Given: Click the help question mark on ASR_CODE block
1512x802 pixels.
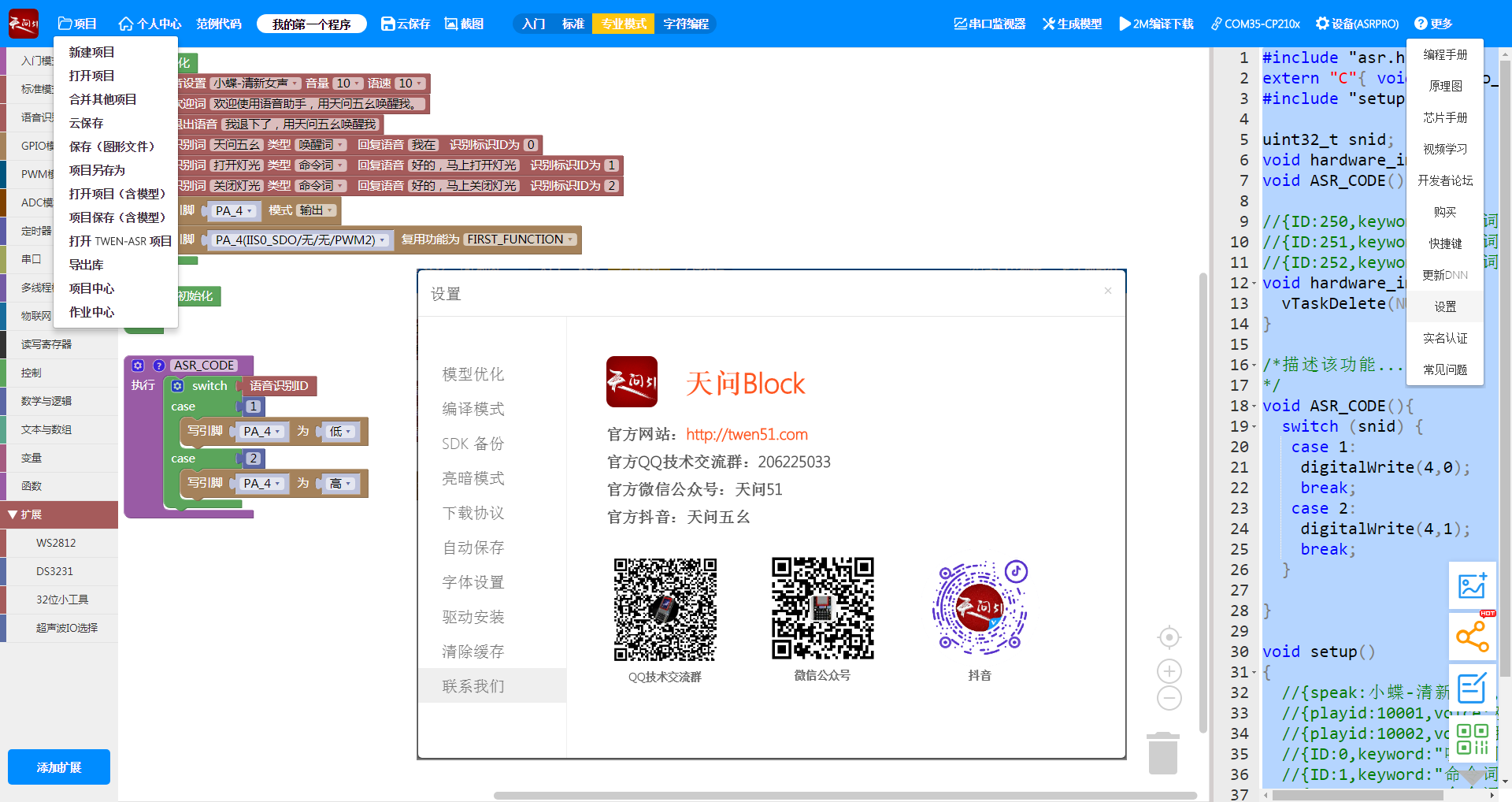Looking at the screenshot, I should coord(159,365).
